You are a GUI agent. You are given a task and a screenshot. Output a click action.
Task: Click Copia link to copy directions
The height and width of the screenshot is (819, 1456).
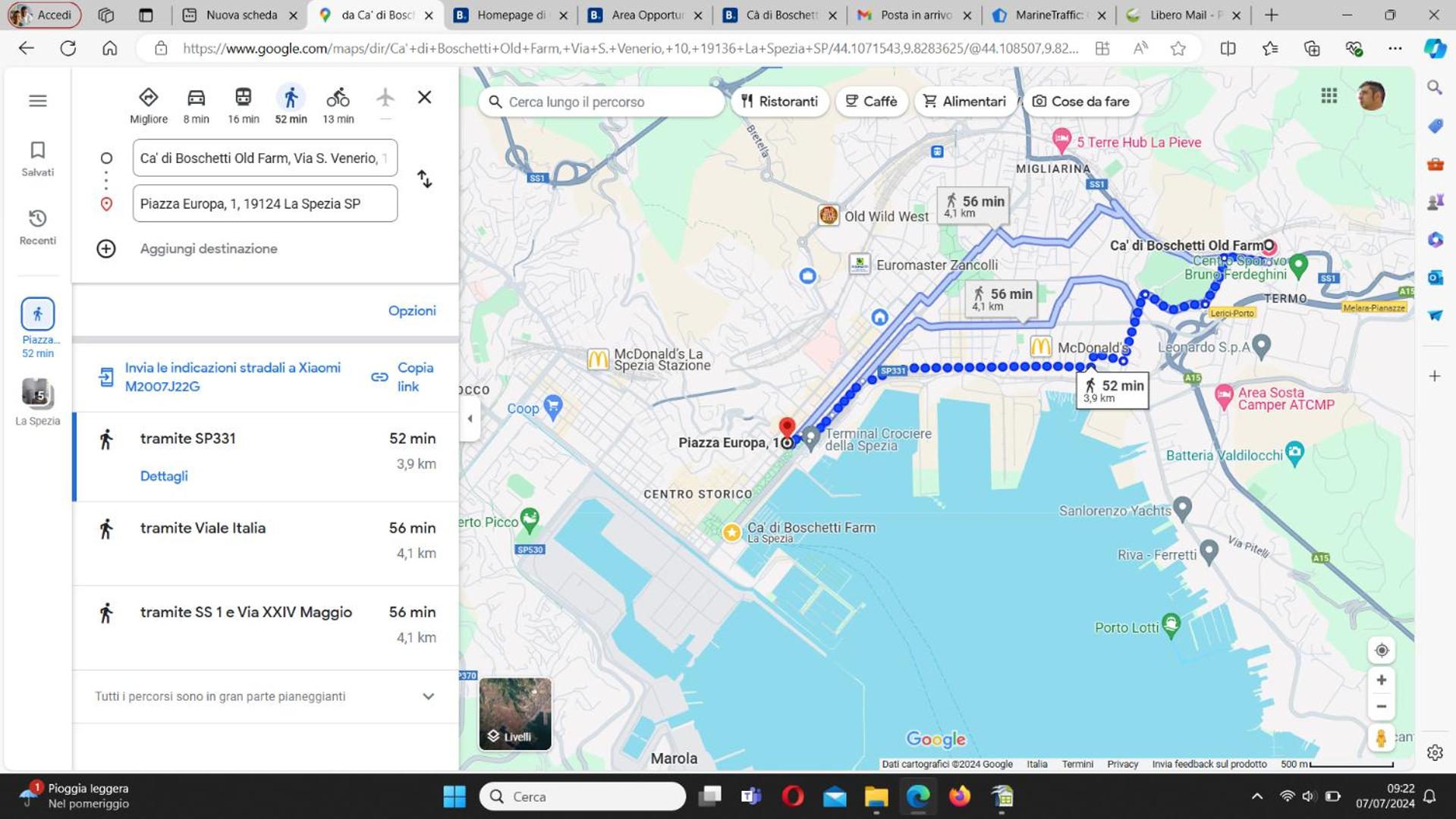click(x=404, y=377)
